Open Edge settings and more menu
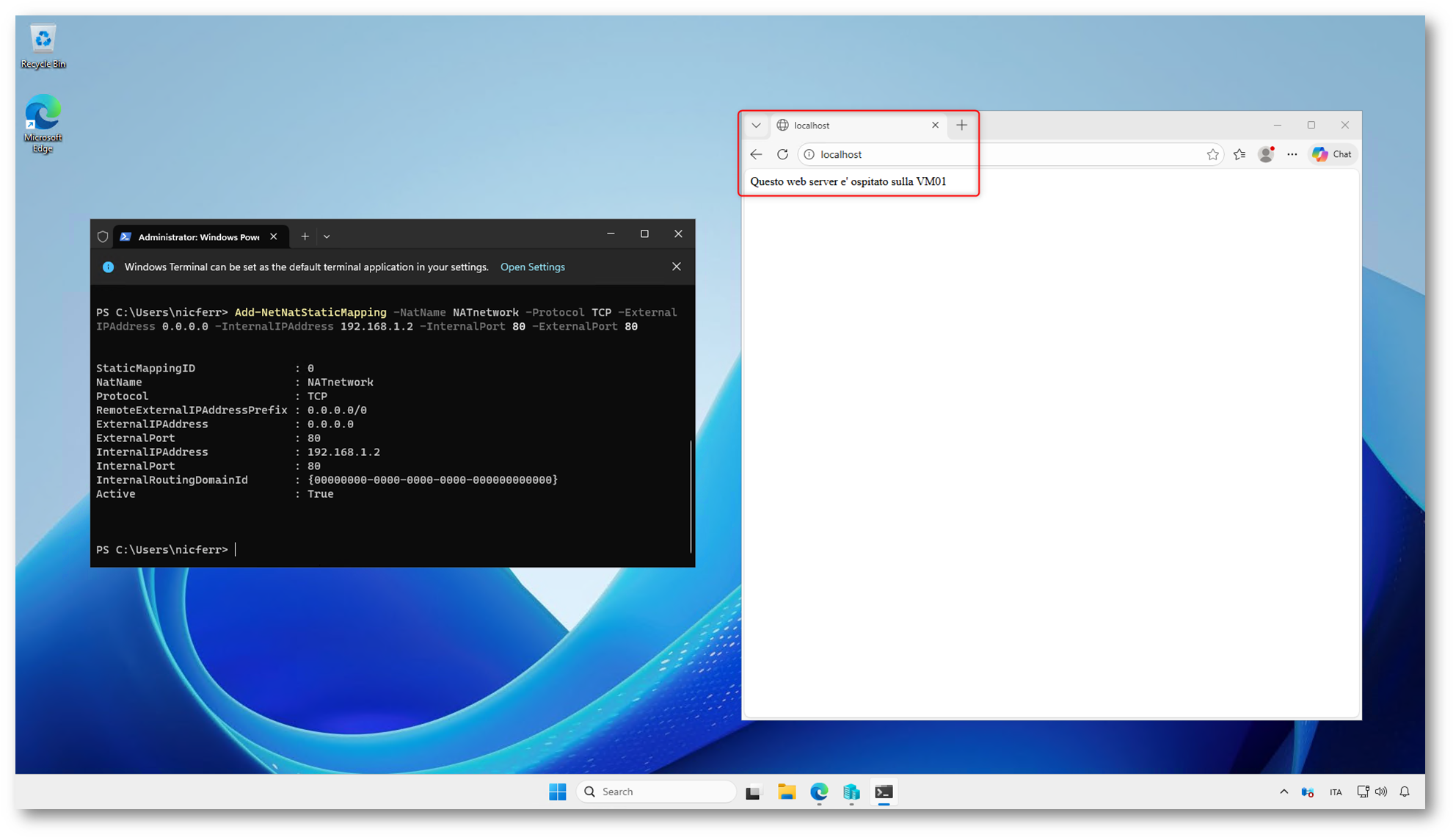 click(x=1292, y=154)
